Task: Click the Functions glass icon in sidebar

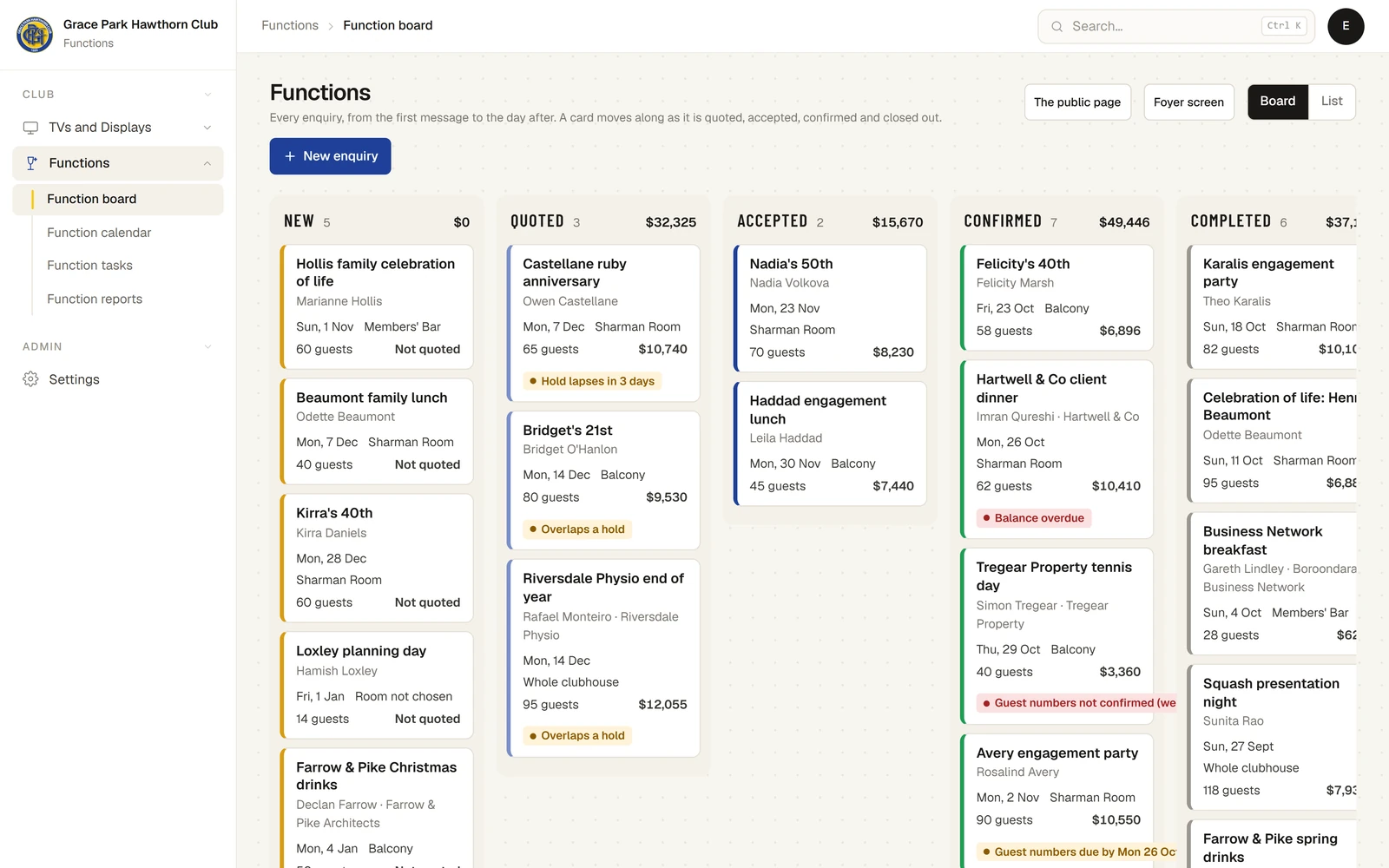Action: [31, 163]
